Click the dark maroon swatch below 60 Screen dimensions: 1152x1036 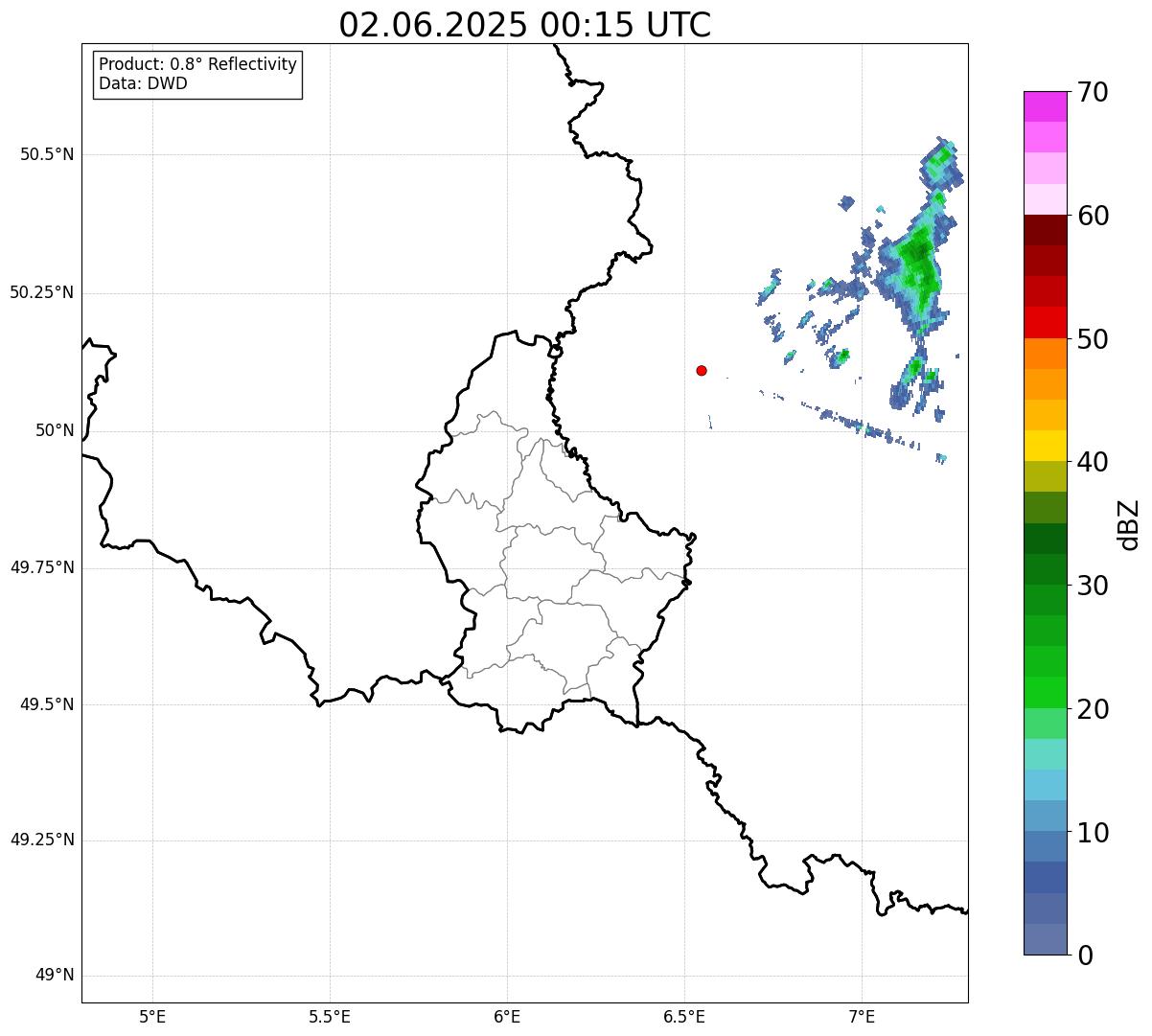[1046, 230]
